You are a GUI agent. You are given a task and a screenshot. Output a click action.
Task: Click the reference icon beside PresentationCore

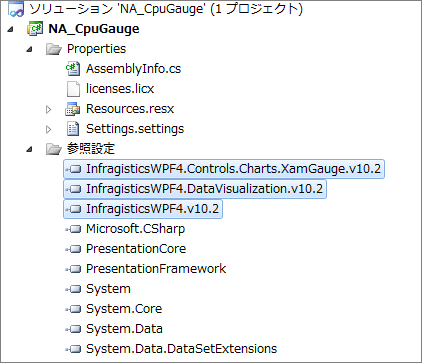click(x=73, y=249)
